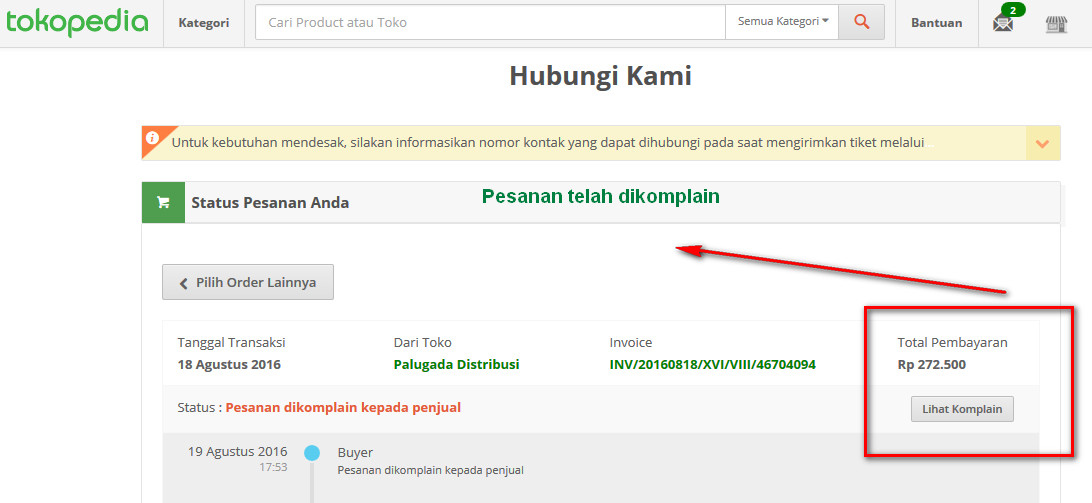Click the 19 Agustus 2016 timeline date

[237, 451]
